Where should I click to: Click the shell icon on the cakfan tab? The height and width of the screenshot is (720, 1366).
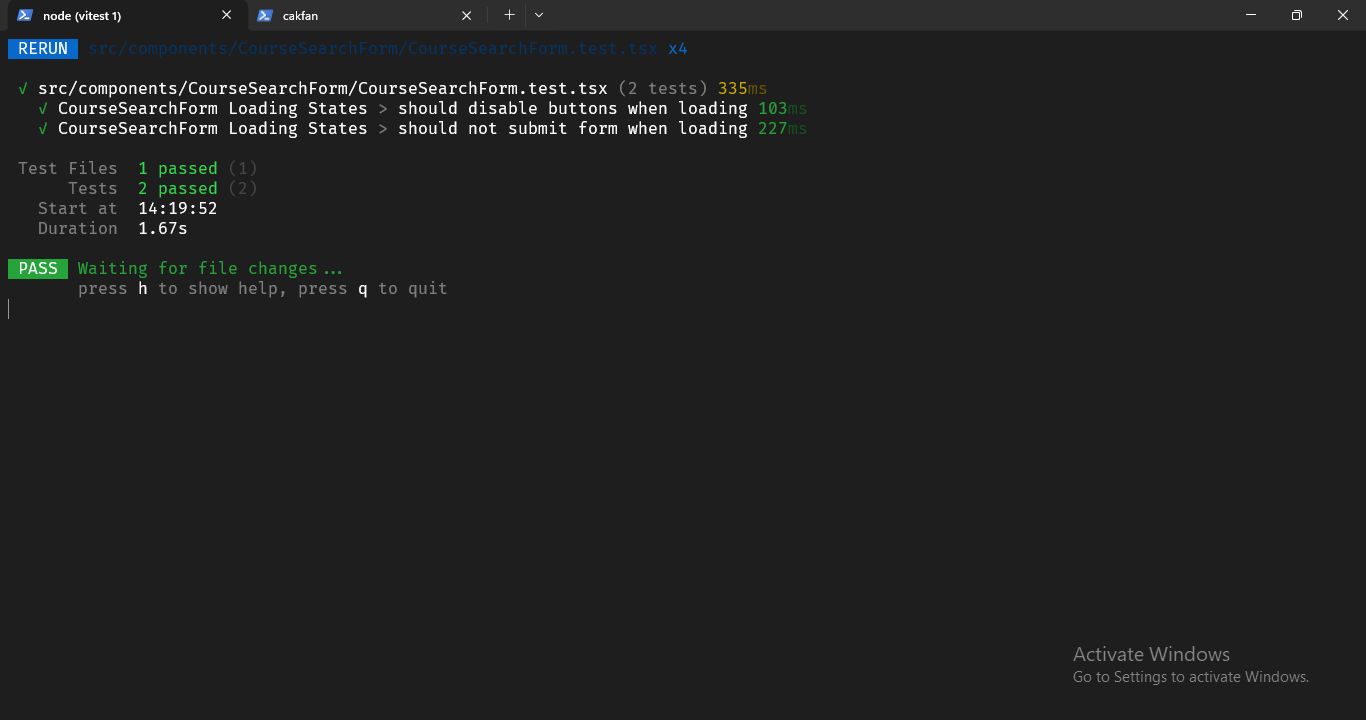tap(264, 15)
